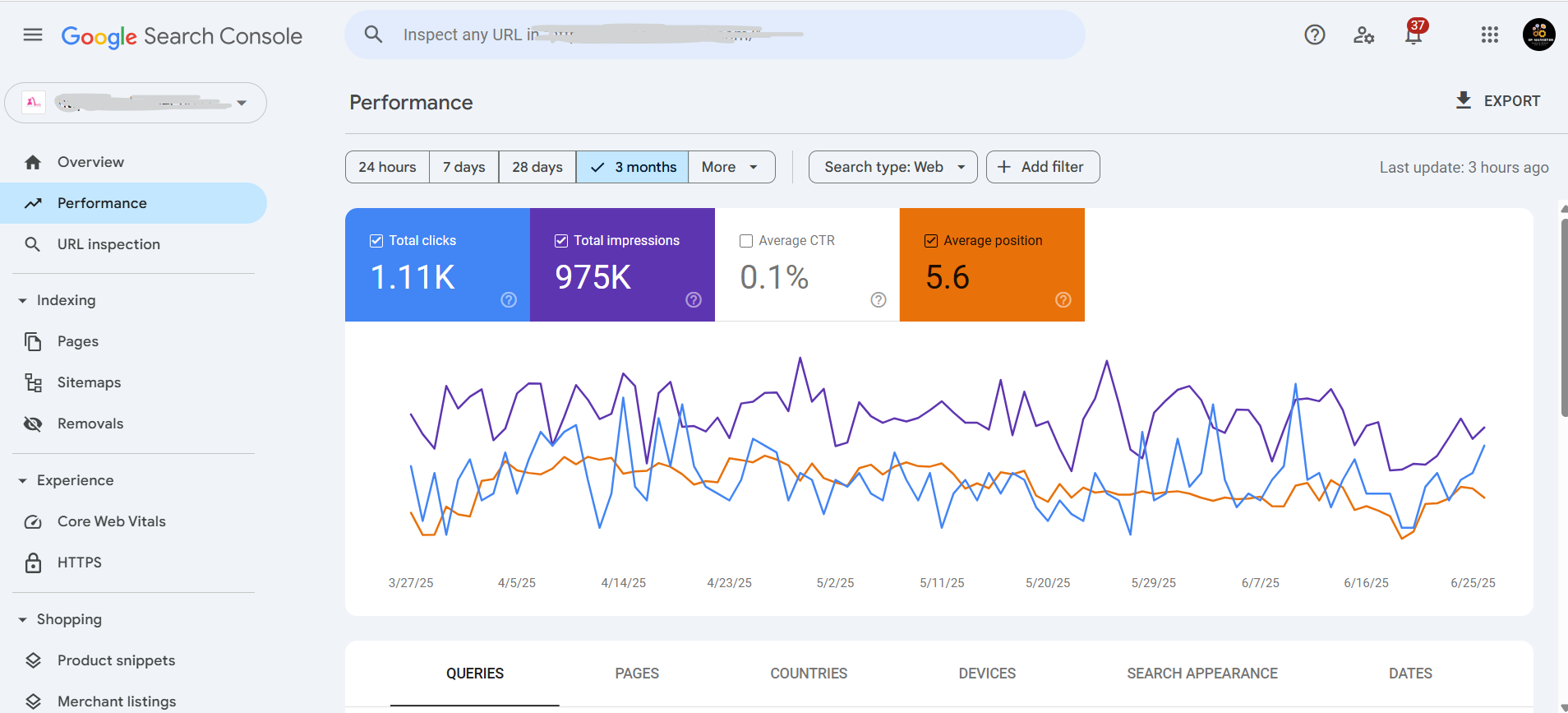This screenshot has height=713, width=1568.
Task: Switch to the Dates tab
Action: pos(1410,674)
